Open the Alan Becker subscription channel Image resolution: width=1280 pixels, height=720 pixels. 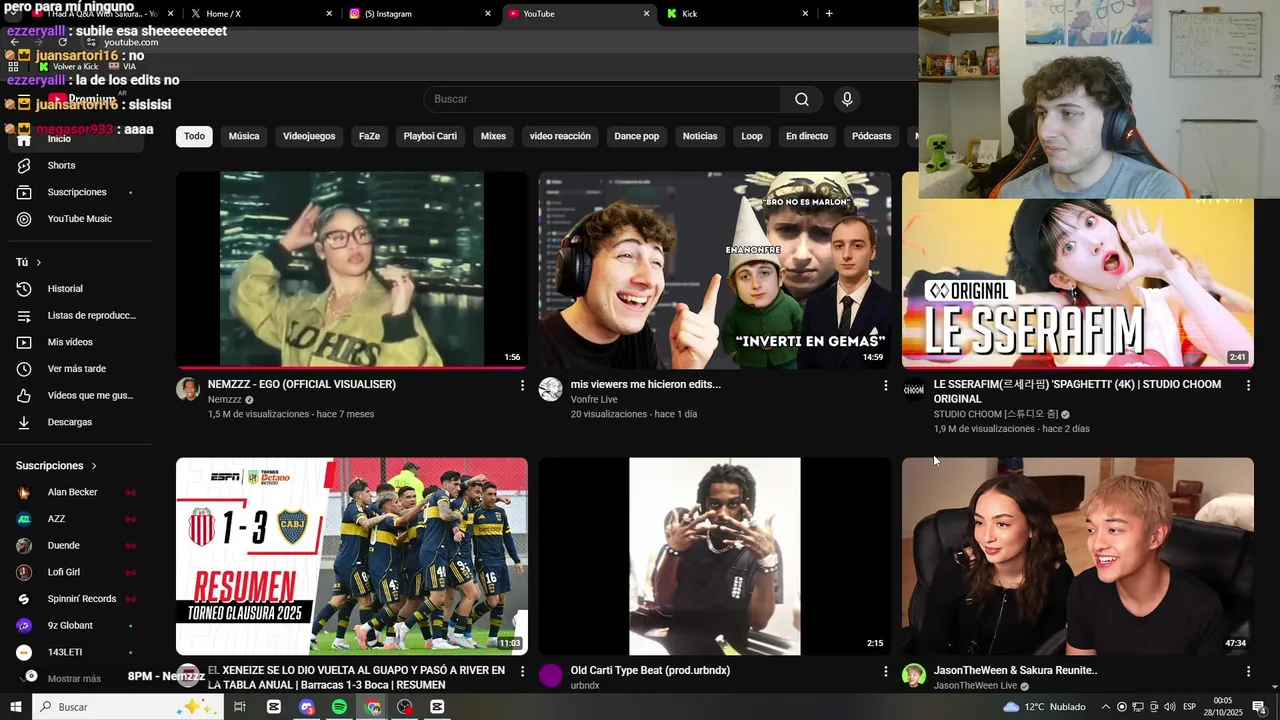click(76, 492)
